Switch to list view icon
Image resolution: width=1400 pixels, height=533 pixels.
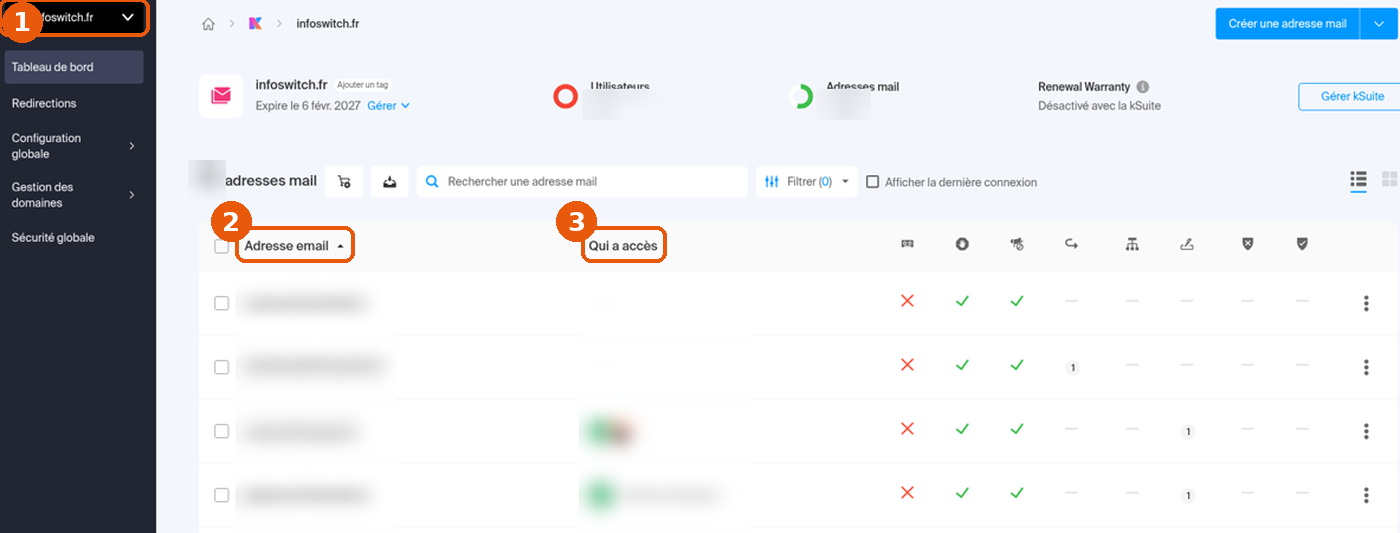pos(1358,180)
